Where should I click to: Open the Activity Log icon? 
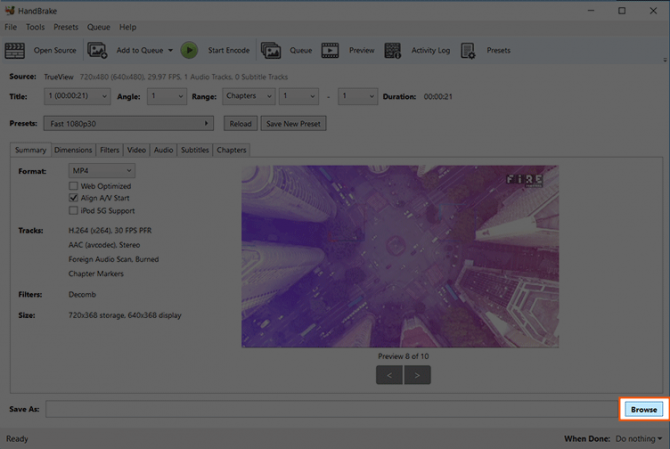[x=392, y=50]
